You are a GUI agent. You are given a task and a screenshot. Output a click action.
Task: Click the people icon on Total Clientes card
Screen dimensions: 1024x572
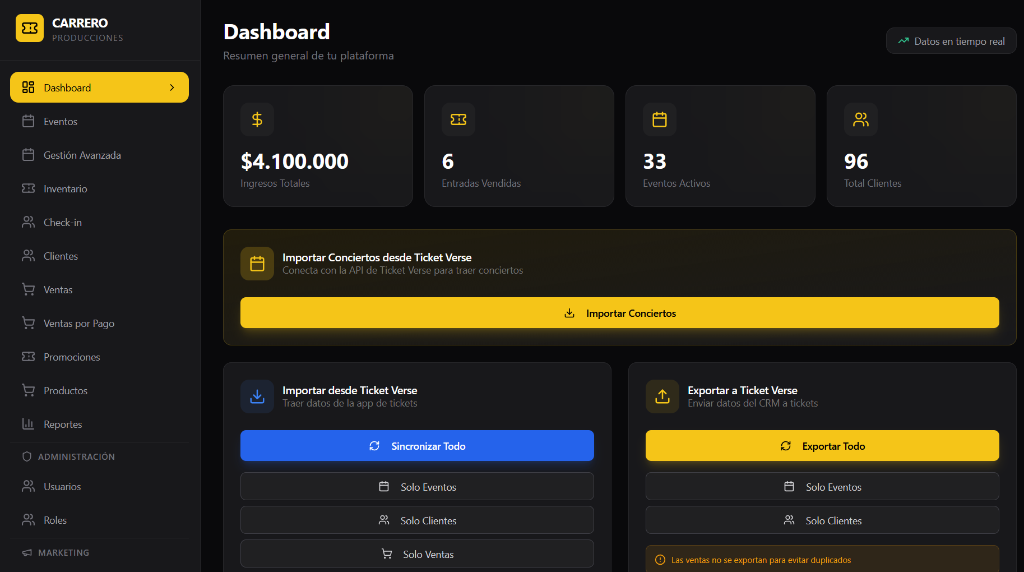[x=861, y=119]
